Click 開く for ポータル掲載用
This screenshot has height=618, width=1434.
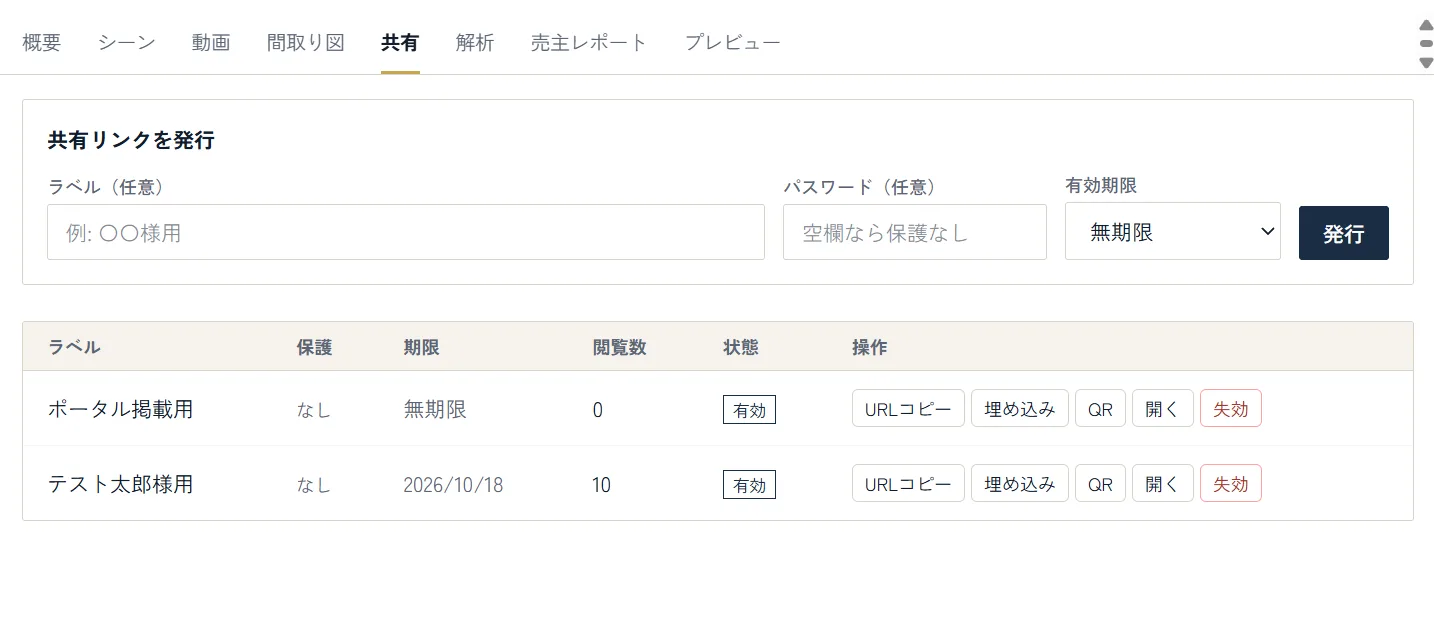(1163, 408)
